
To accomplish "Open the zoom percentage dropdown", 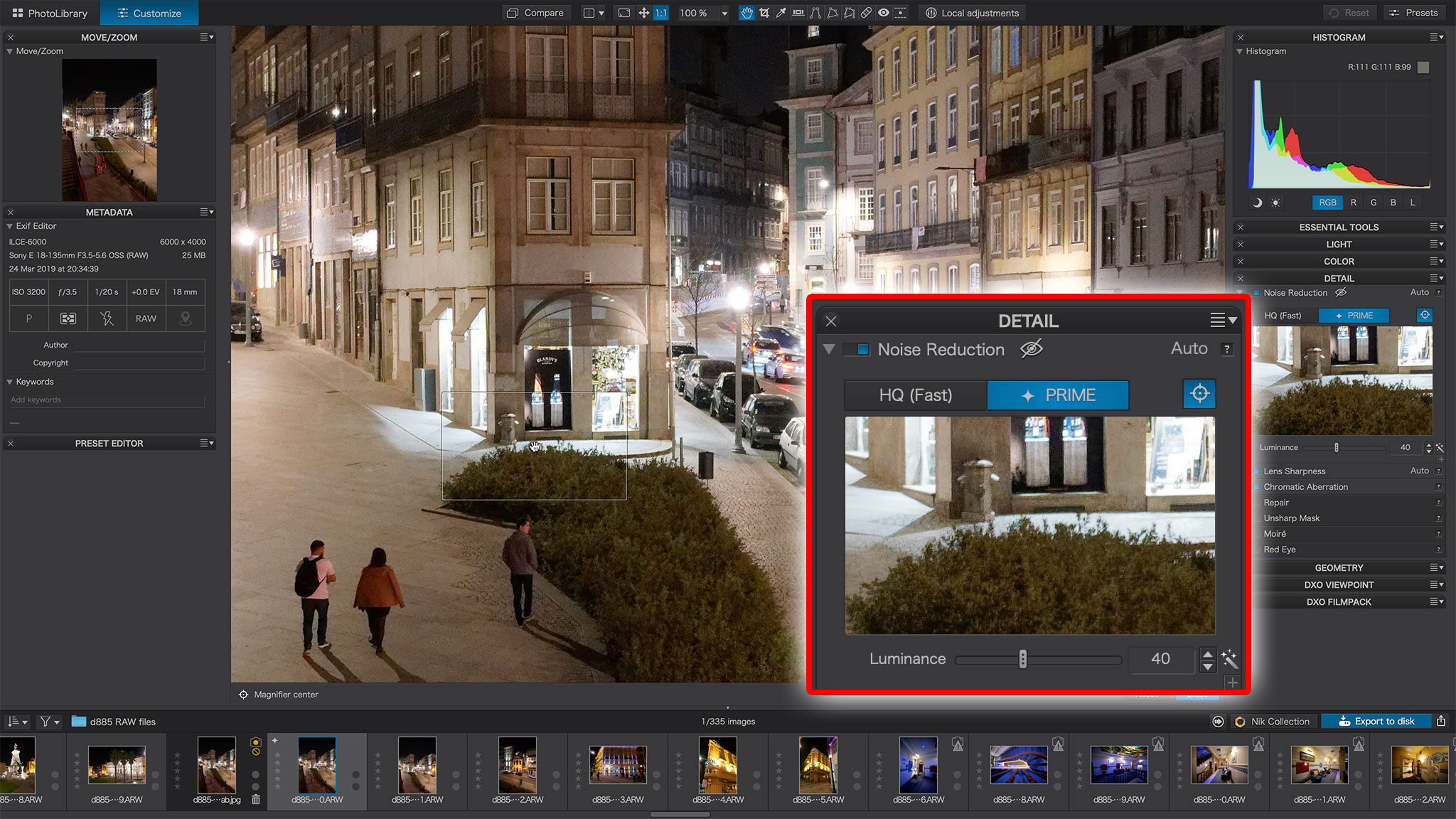I will coord(724,13).
